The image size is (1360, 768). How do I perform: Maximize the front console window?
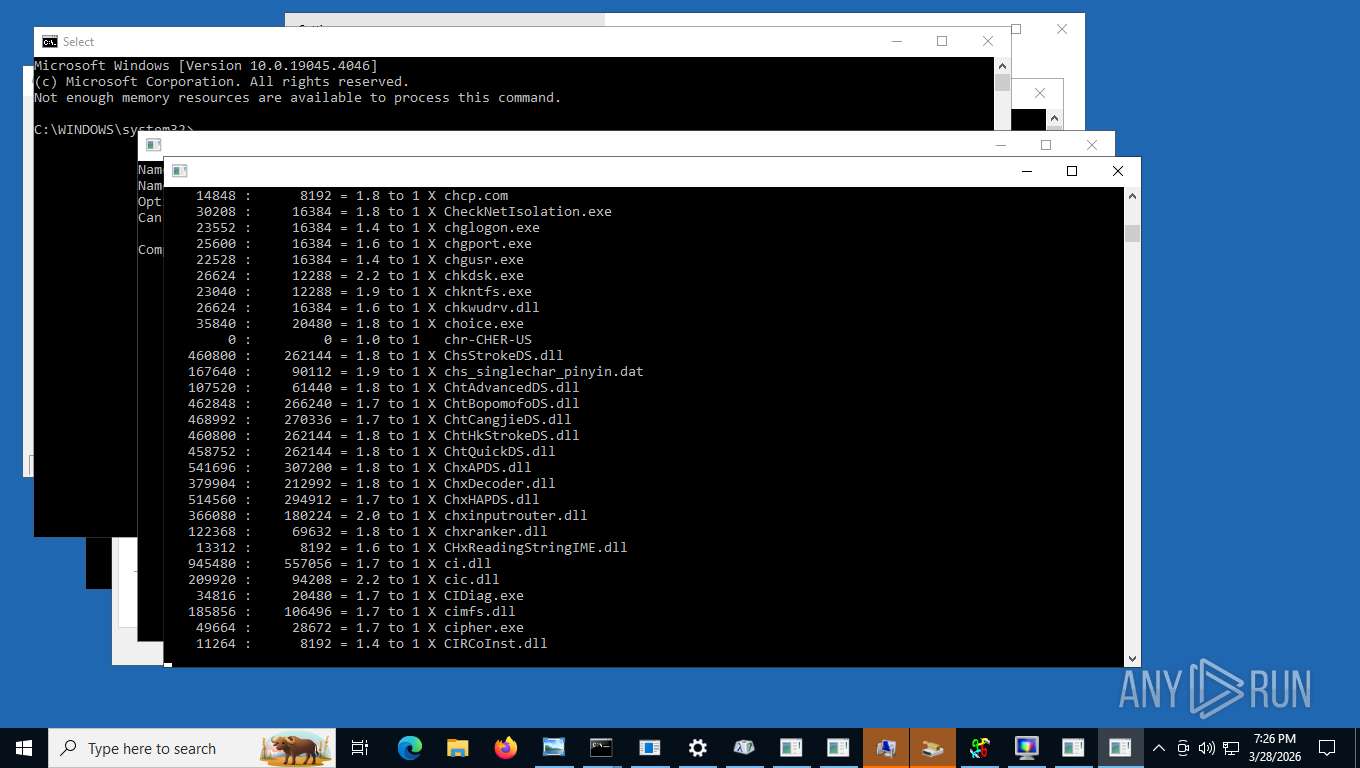1072,171
